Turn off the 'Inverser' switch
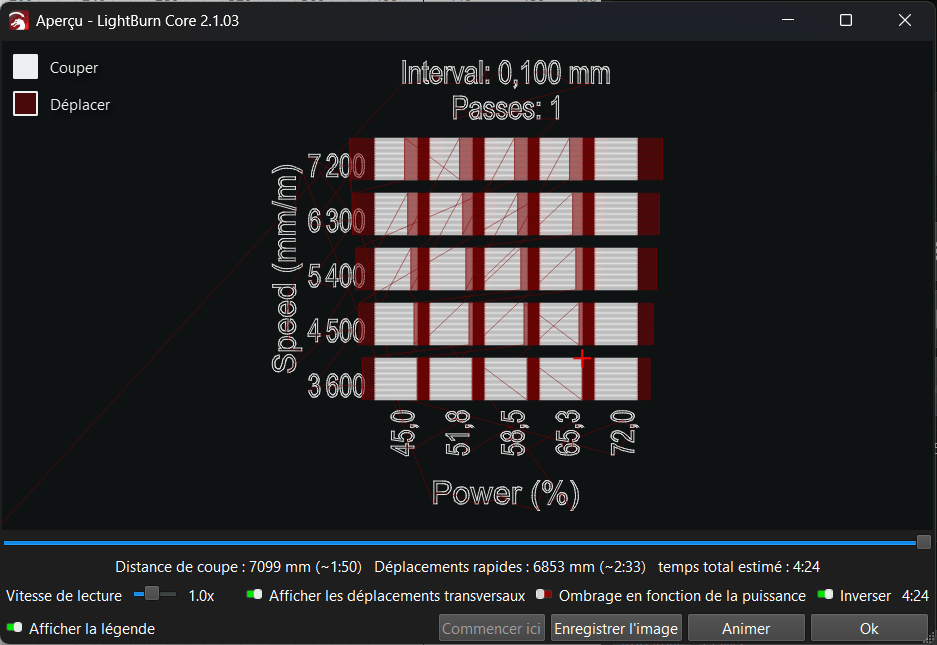This screenshot has width=937, height=645. coord(825,595)
